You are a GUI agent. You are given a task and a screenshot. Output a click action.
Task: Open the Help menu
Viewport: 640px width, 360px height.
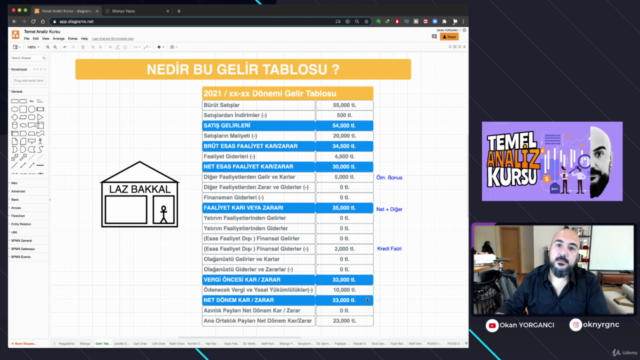tap(84, 38)
